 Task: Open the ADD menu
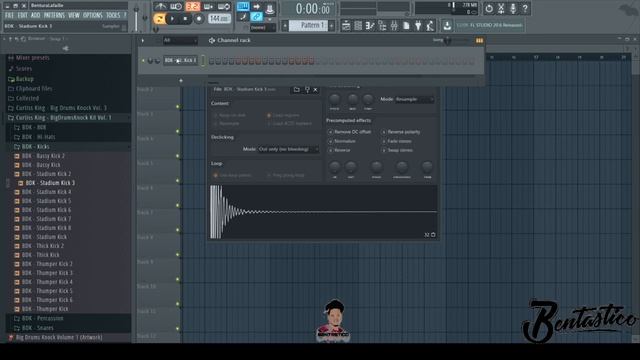click(36, 15)
